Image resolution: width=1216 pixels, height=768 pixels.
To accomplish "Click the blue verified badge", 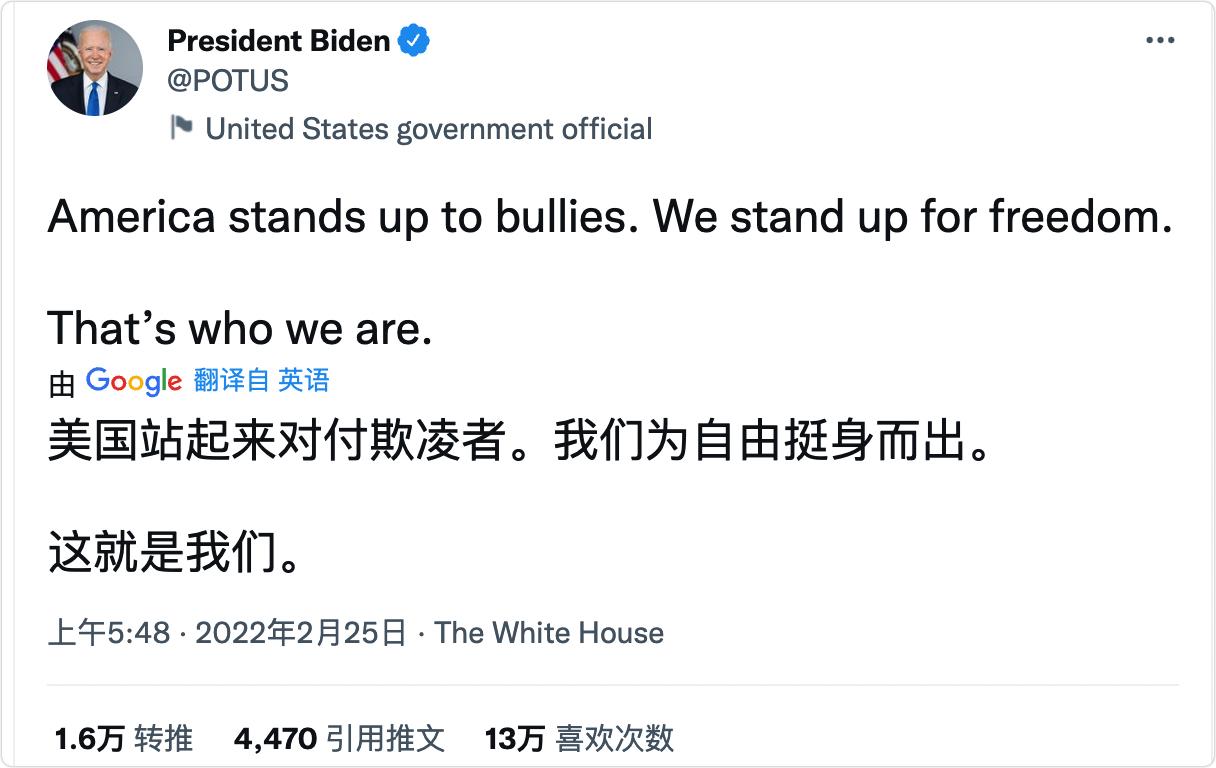I will (414, 41).
